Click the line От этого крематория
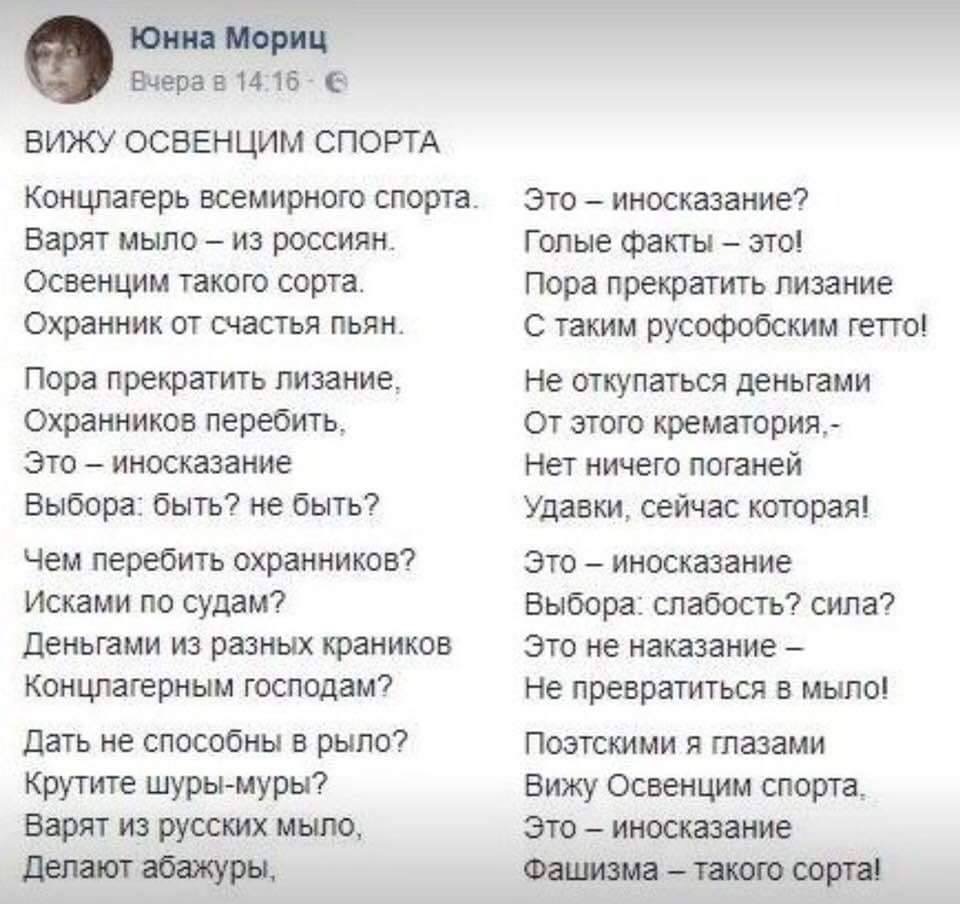Screen dimensions: 960x904 pos(682,424)
